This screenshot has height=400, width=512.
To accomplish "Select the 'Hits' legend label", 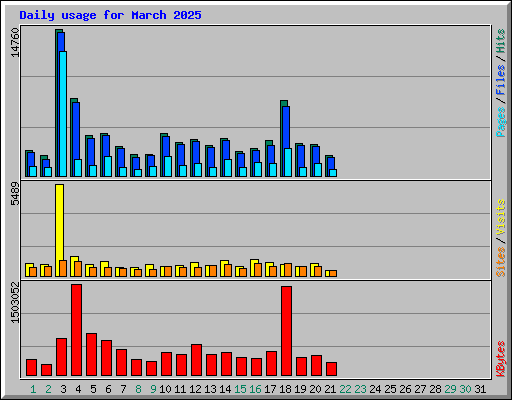I will point(500,41).
